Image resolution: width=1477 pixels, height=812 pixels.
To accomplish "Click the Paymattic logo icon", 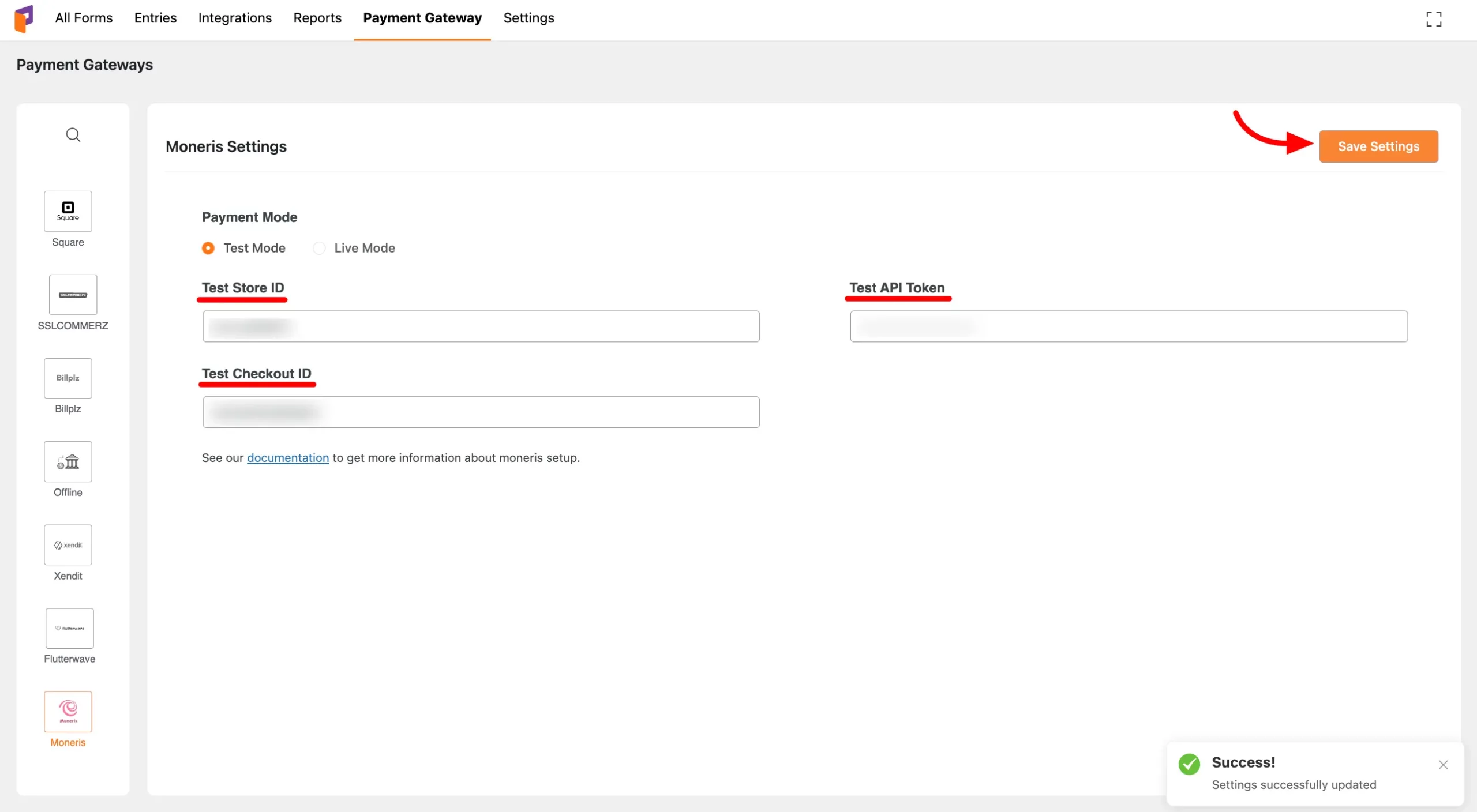I will coord(25,18).
